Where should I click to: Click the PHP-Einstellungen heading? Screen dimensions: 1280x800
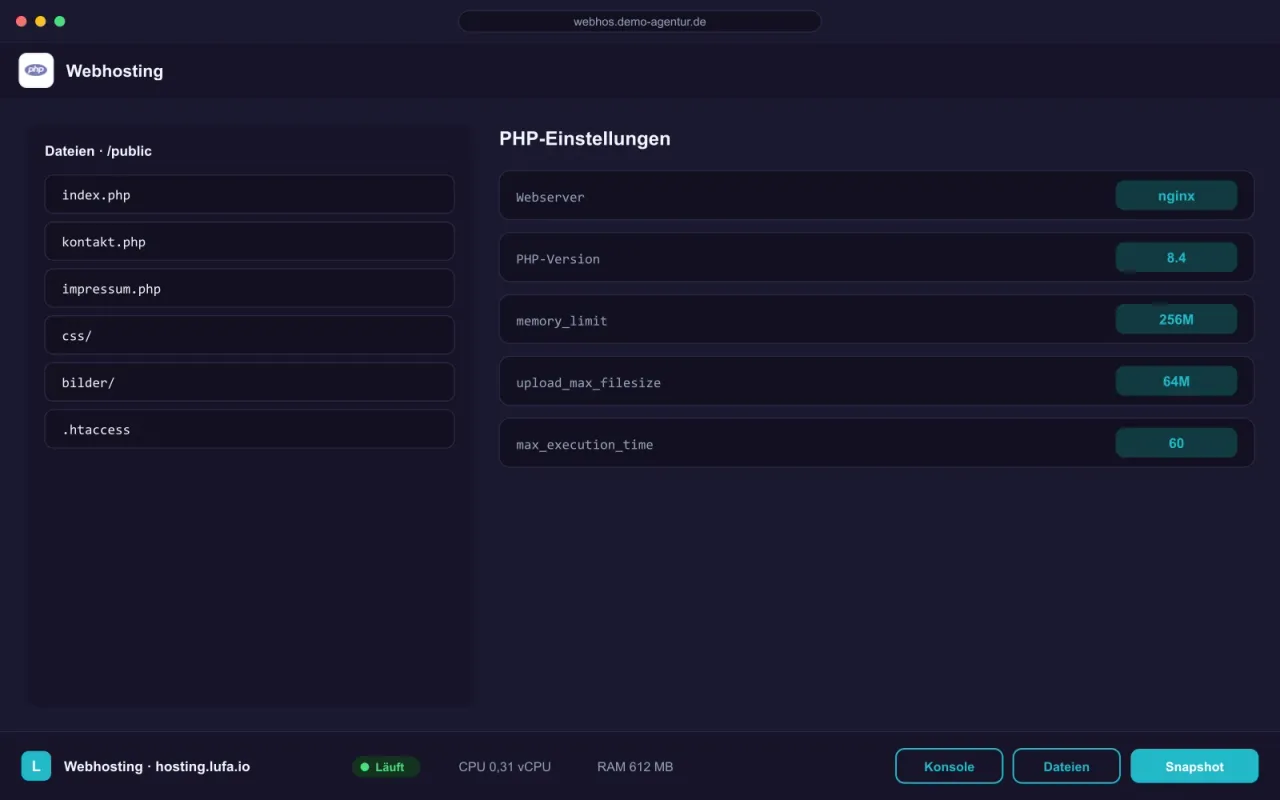[x=585, y=139]
